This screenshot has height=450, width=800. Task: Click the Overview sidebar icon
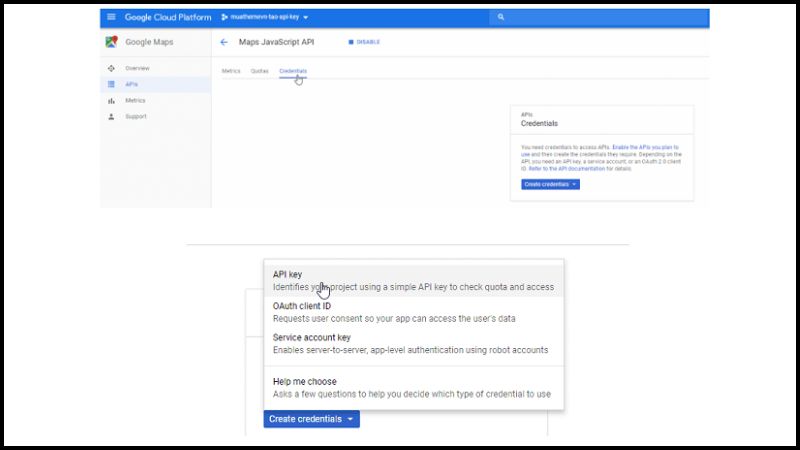(111, 68)
